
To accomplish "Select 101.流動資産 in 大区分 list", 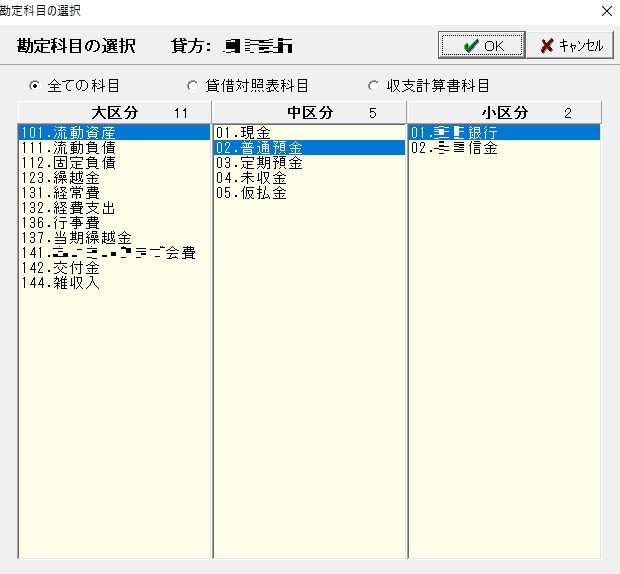I will click(114, 132).
